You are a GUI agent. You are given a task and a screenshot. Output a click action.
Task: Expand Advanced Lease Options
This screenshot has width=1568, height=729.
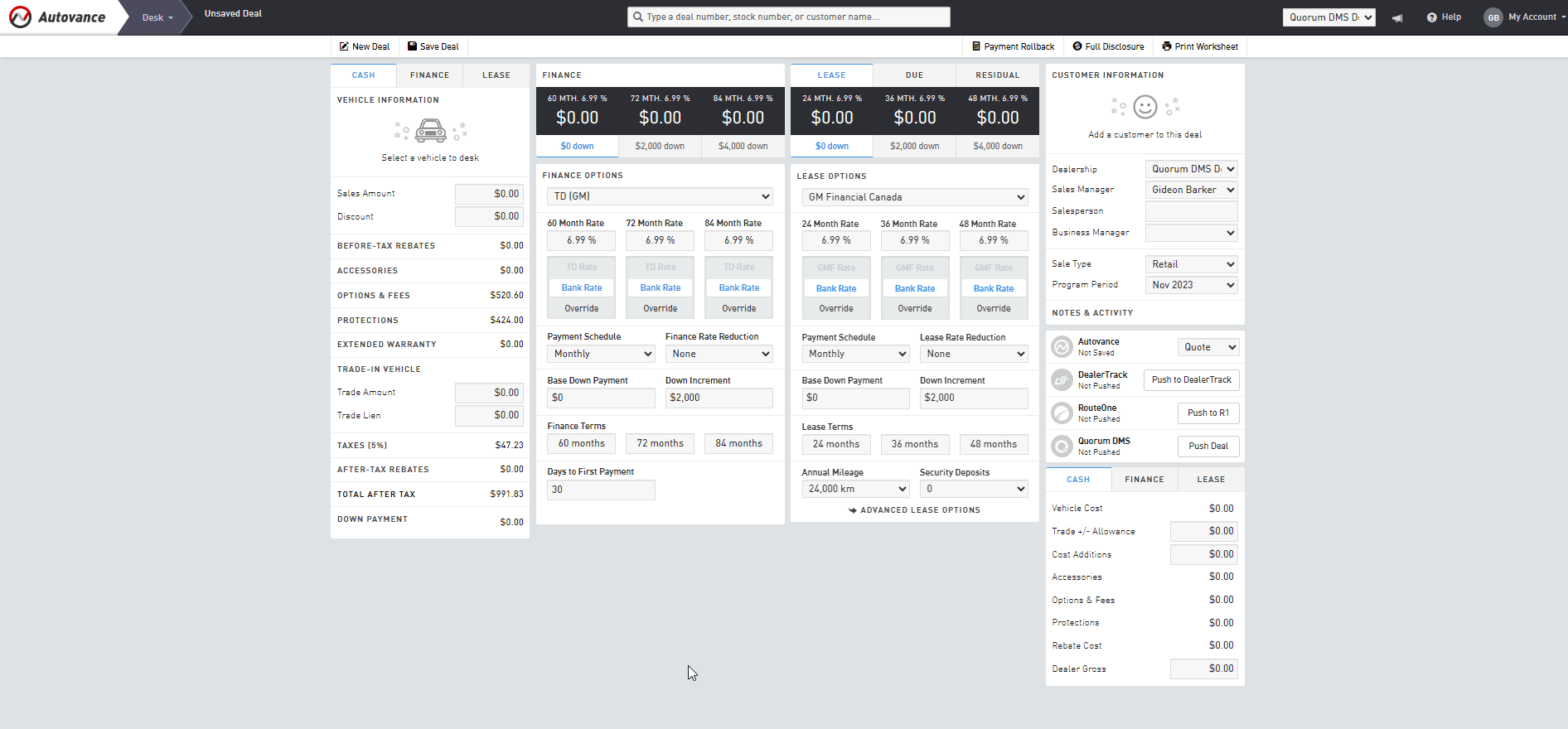pyautogui.click(x=915, y=510)
